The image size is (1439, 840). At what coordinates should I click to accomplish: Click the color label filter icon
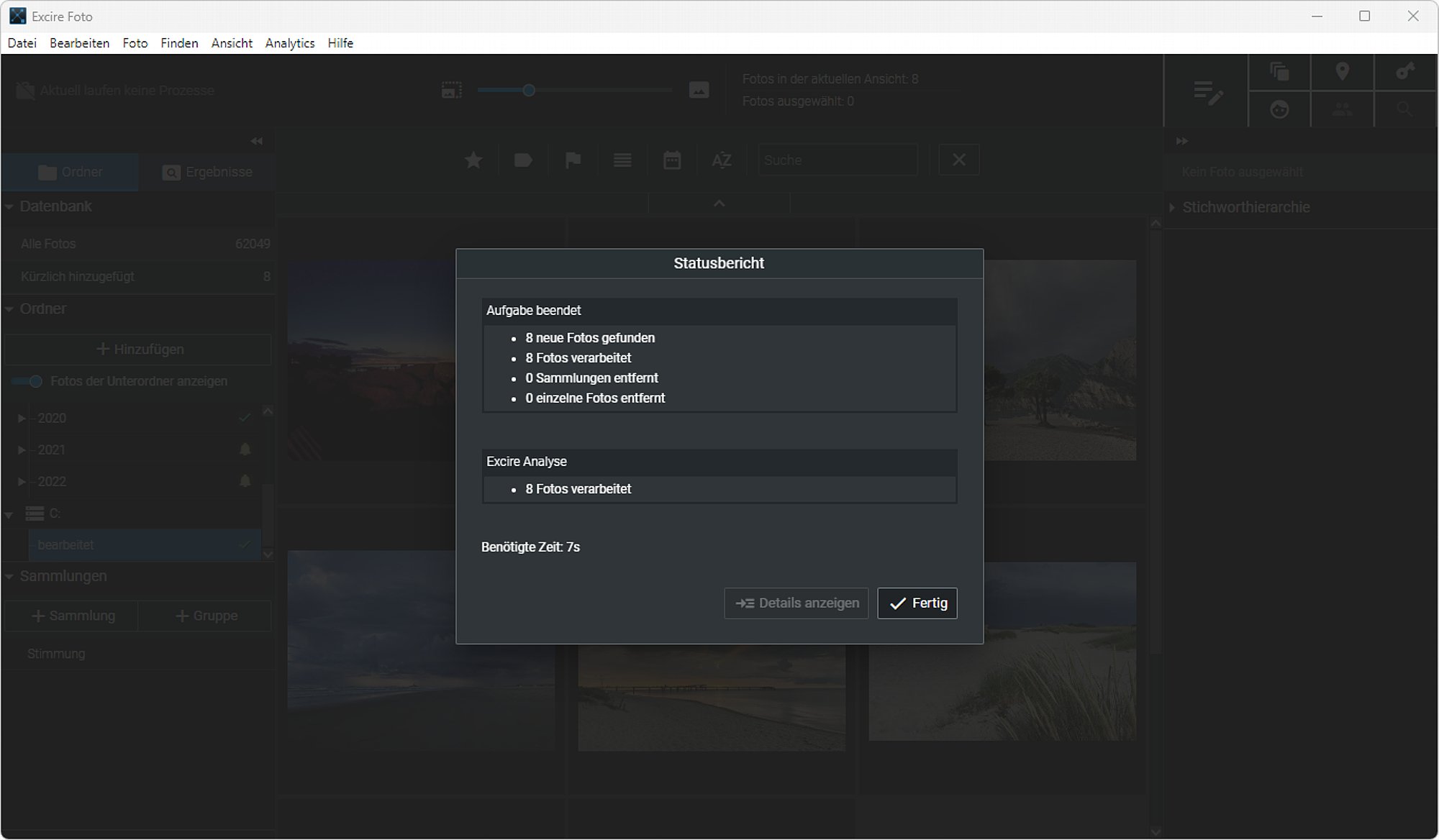(523, 160)
